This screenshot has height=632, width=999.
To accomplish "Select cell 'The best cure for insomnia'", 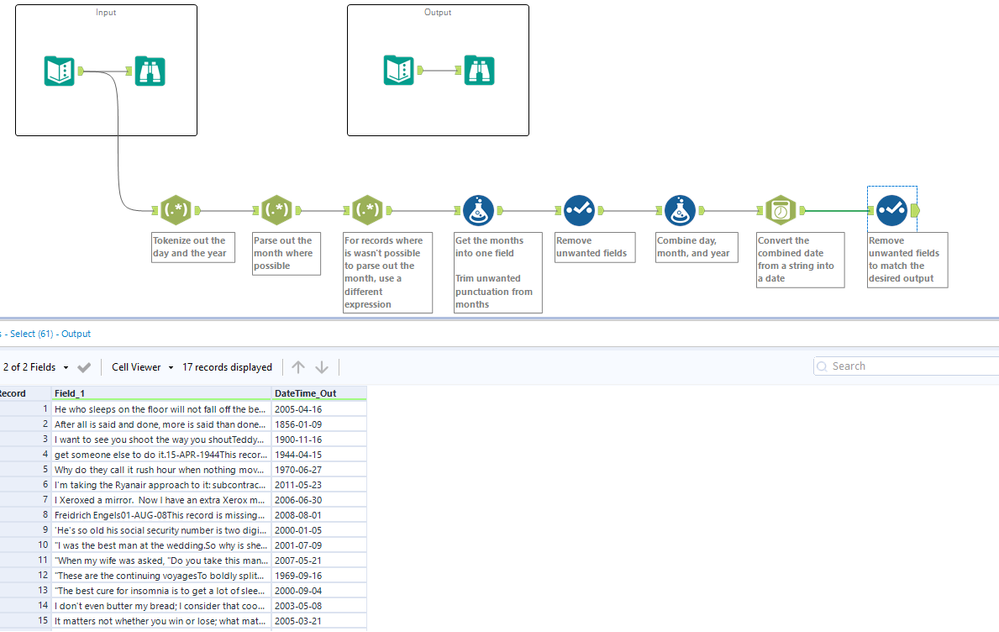I will (161, 591).
